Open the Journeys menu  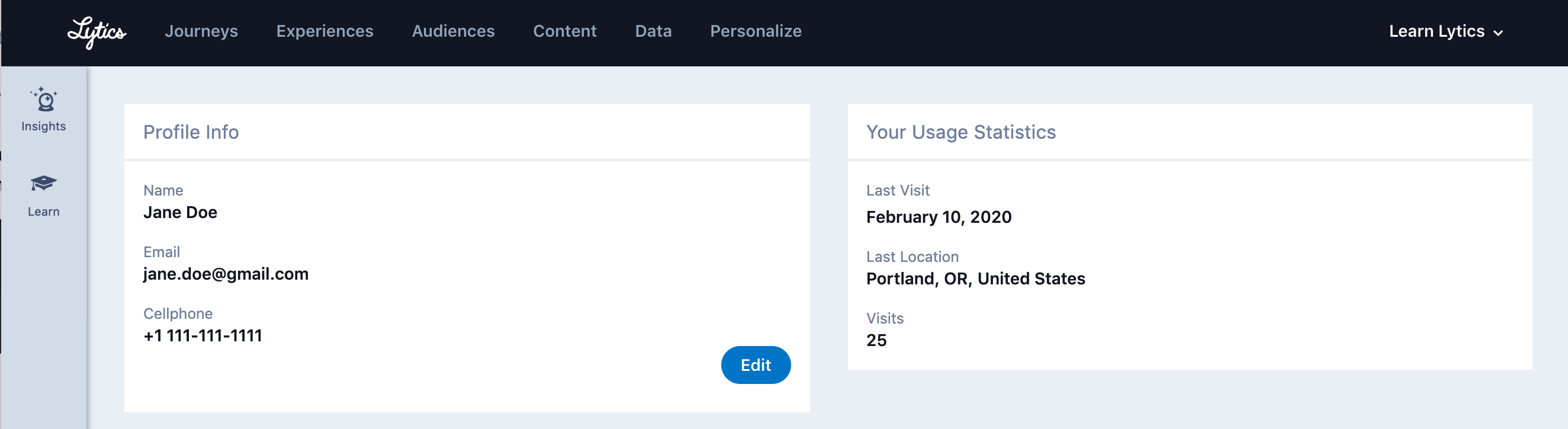pyautogui.click(x=201, y=31)
